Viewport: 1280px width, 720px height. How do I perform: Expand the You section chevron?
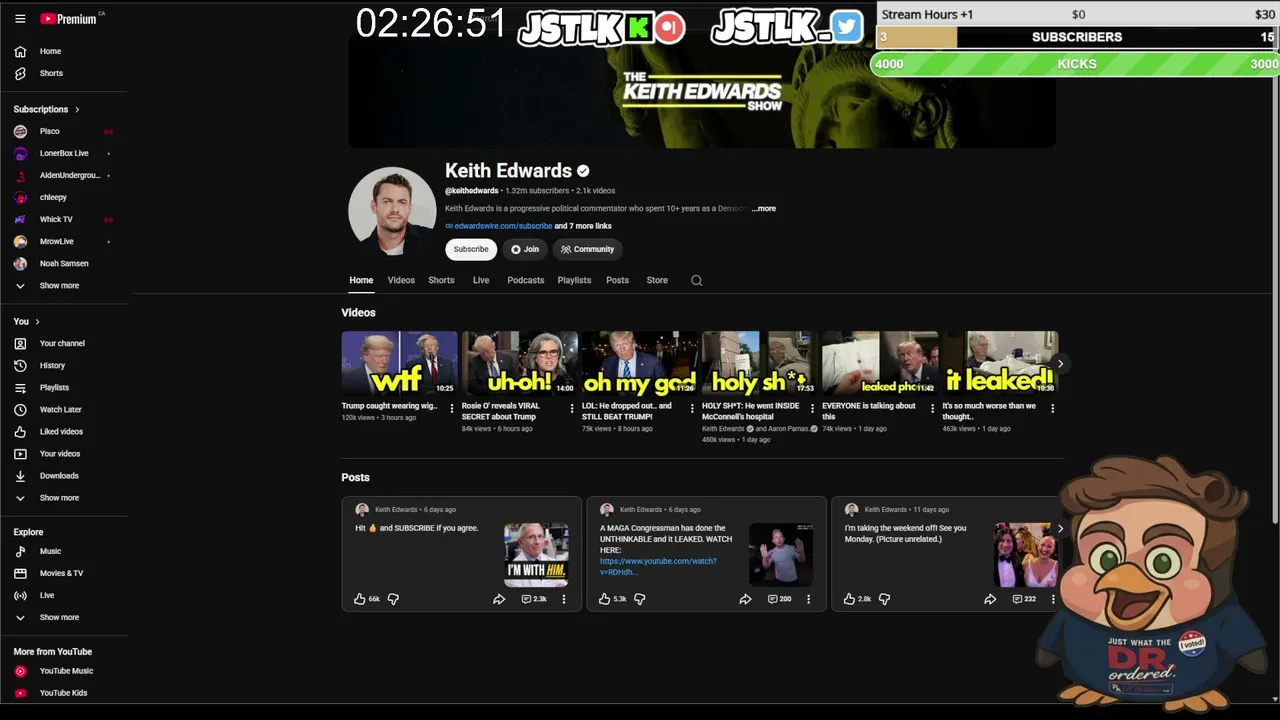[x=37, y=322]
